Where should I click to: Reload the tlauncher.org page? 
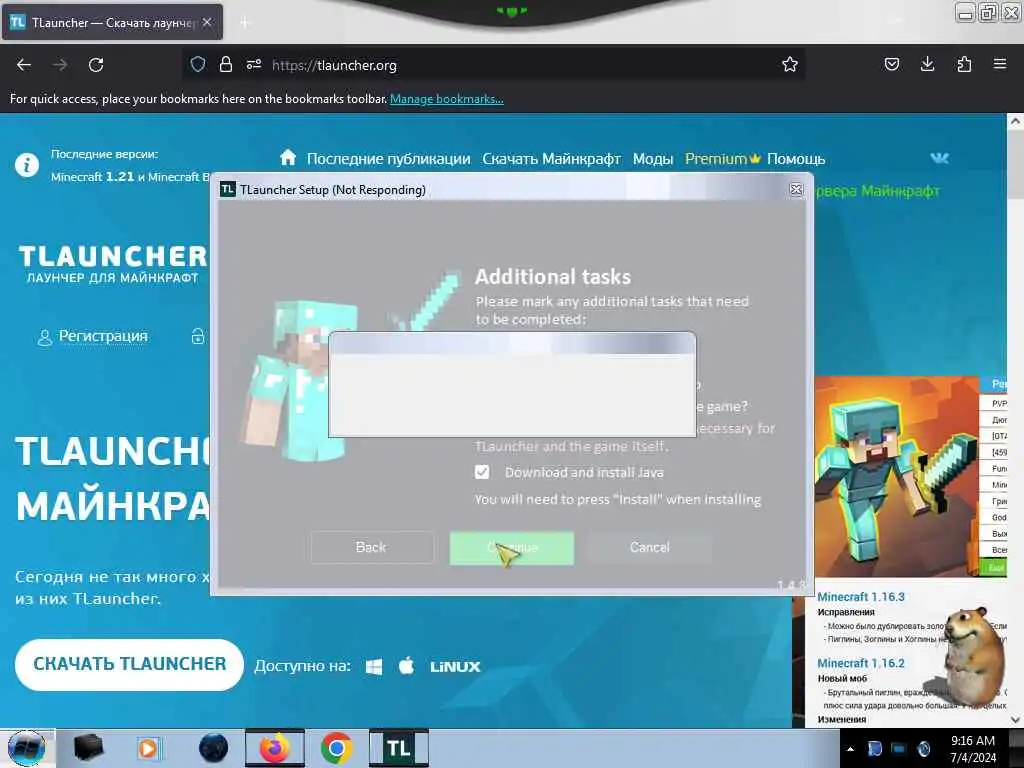coord(96,65)
